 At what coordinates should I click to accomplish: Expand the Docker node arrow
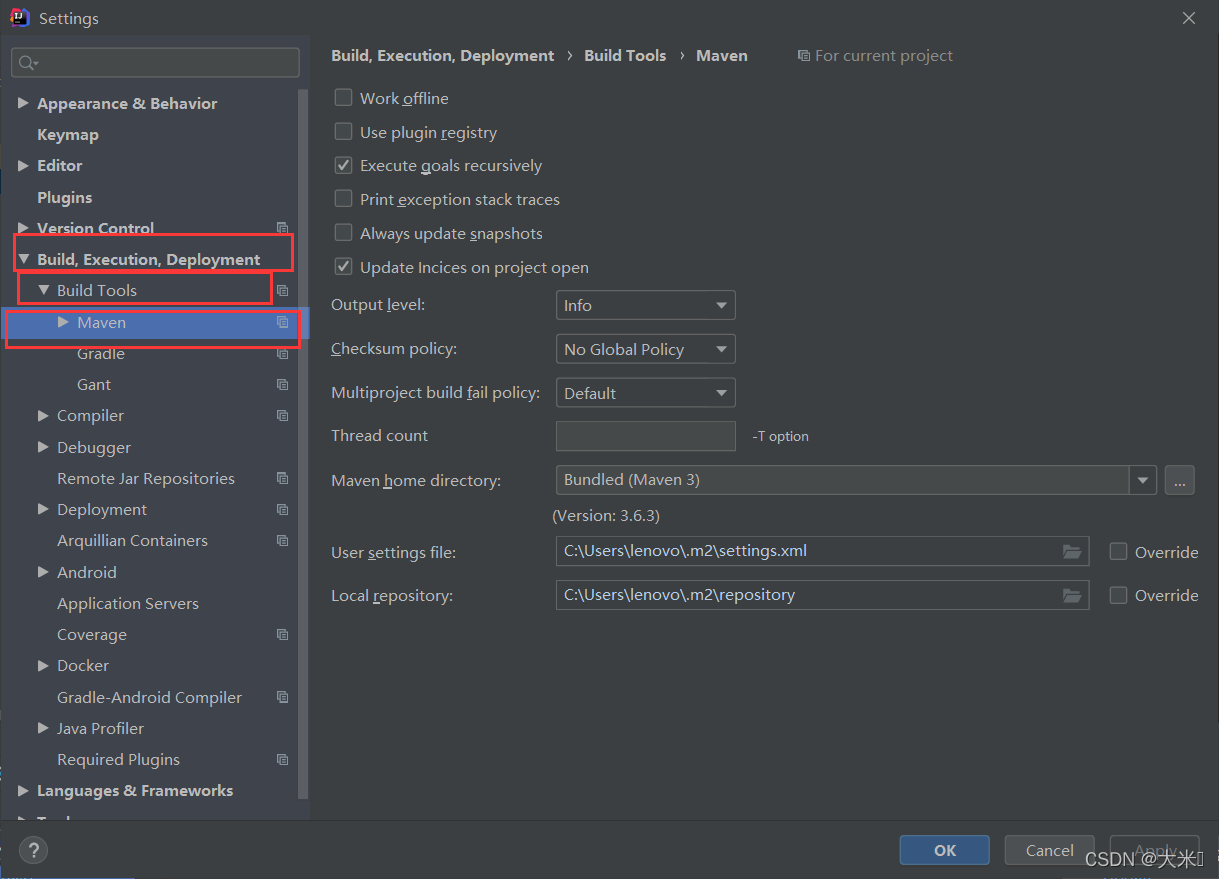[43, 665]
